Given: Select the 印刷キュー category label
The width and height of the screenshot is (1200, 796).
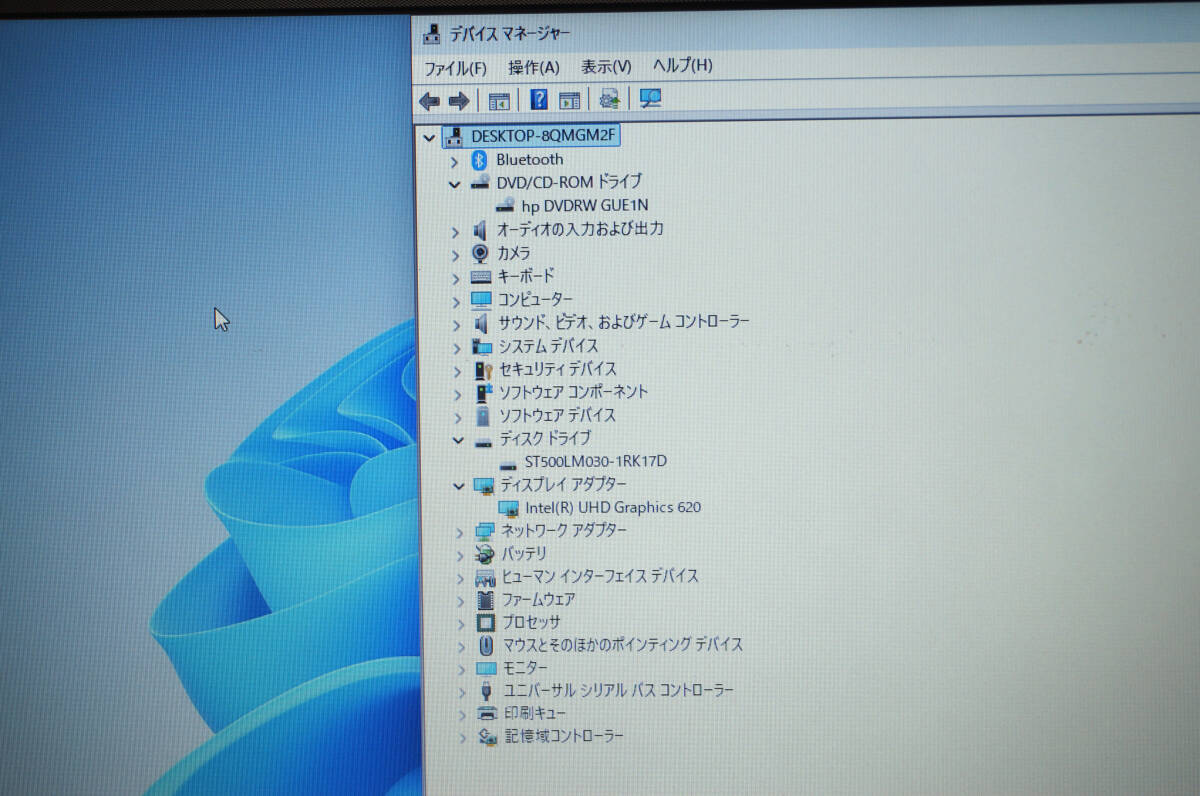Looking at the screenshot, I should pyautogui.click(x=534, y=714).
